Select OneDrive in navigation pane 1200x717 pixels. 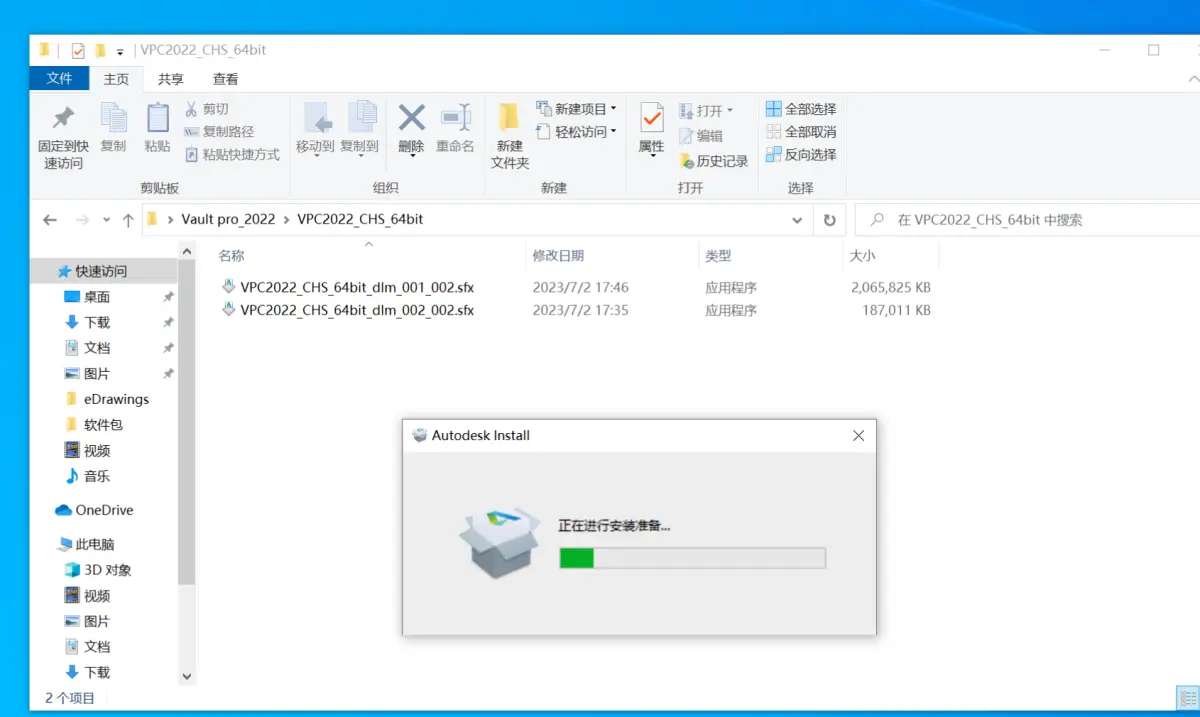point(104,510)
